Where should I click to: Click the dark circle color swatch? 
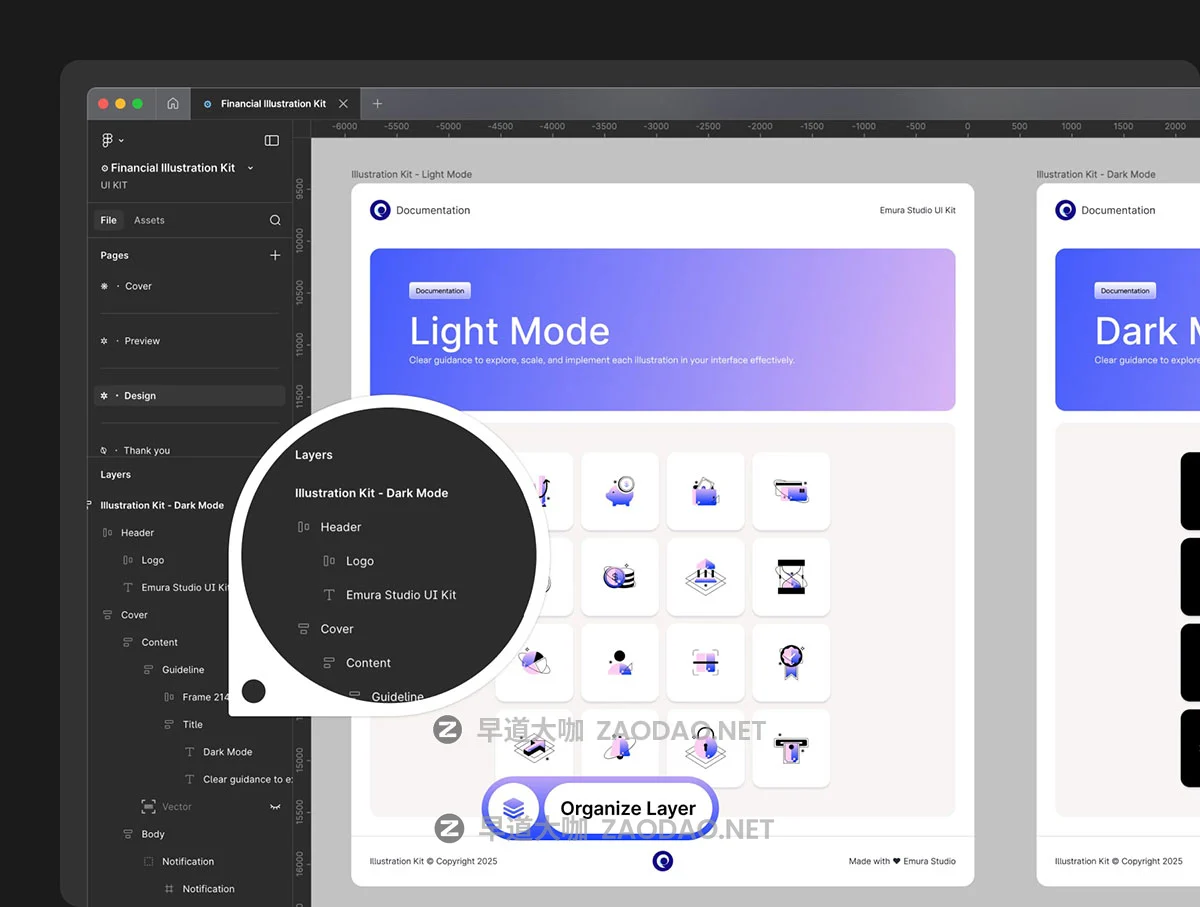click(254, 691)
